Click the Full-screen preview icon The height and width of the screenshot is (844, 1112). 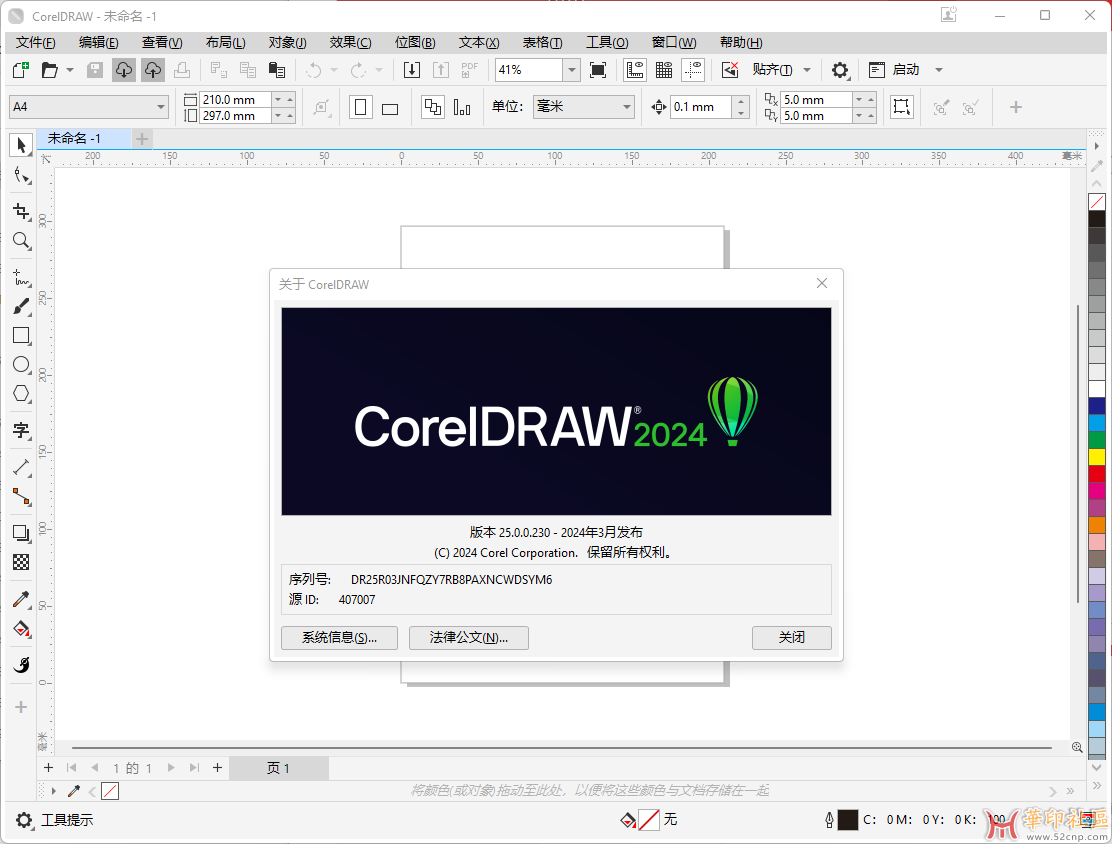[598, 70]
